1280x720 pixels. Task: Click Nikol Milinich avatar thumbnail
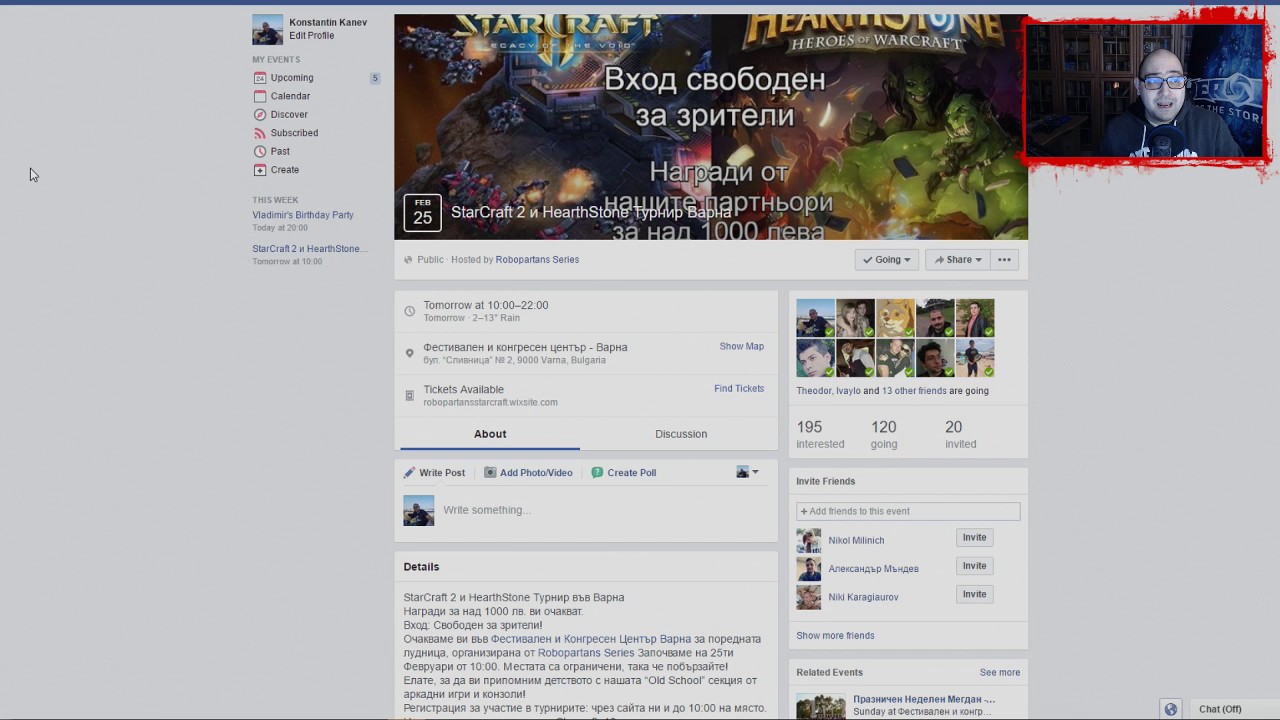pos(808,541)
